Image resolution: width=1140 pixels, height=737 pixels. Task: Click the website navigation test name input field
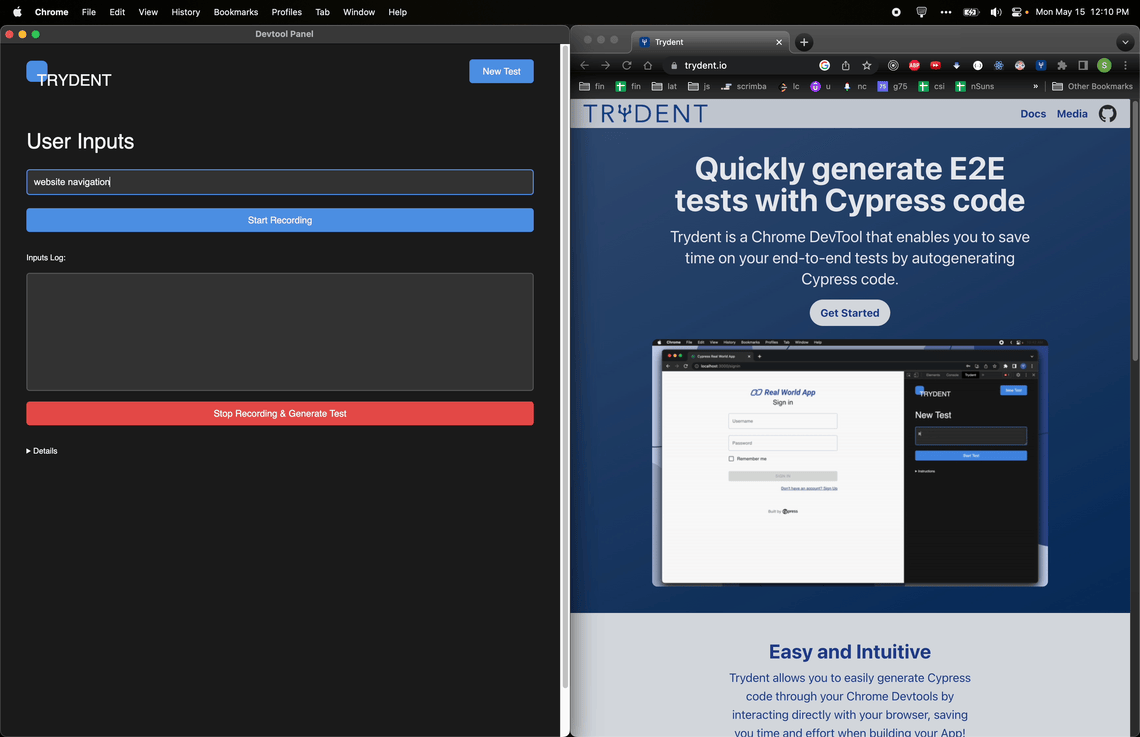279,182
